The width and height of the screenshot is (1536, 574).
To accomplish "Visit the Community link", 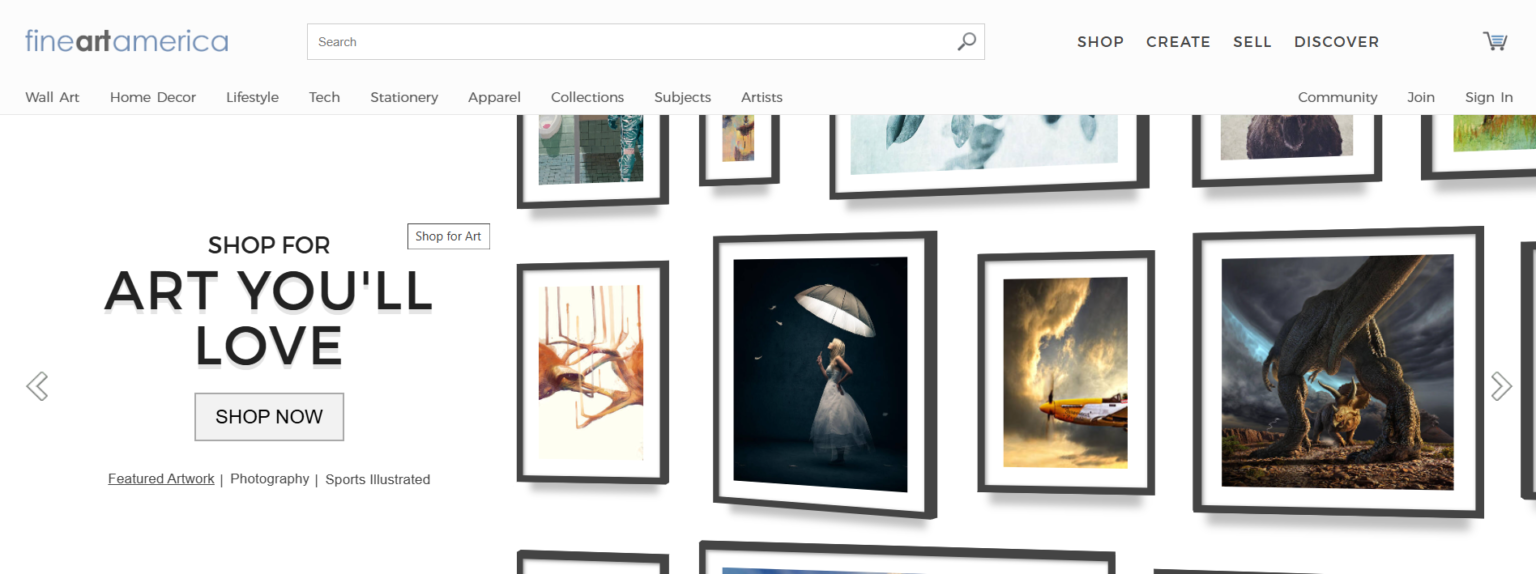I will [x=1337, y=97].
